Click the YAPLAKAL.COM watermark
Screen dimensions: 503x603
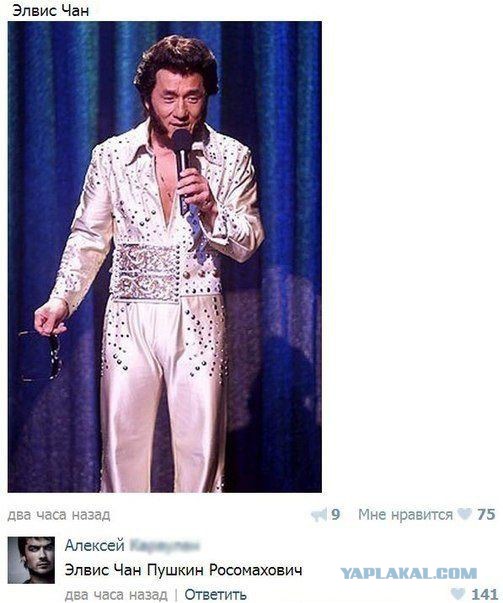[408, 574]
